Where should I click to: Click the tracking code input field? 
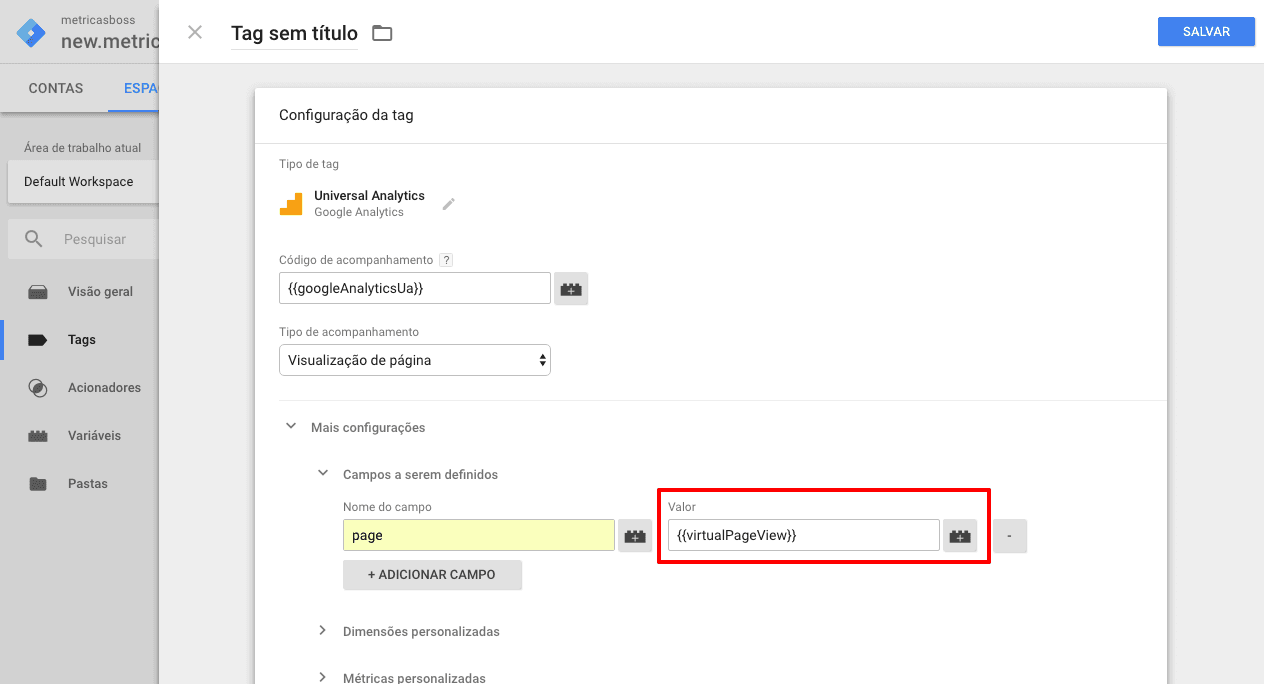point(414,288)
